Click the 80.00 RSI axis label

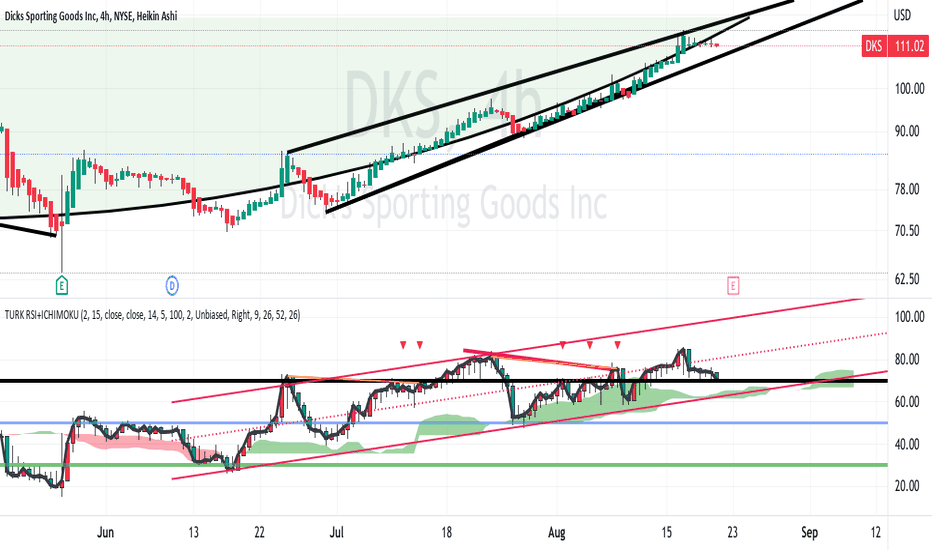click(907, 359)
